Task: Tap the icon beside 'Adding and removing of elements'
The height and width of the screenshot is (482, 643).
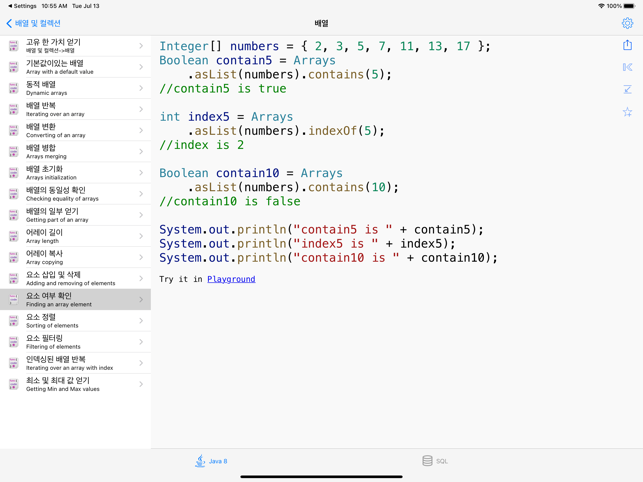Action: coord(14,278)
